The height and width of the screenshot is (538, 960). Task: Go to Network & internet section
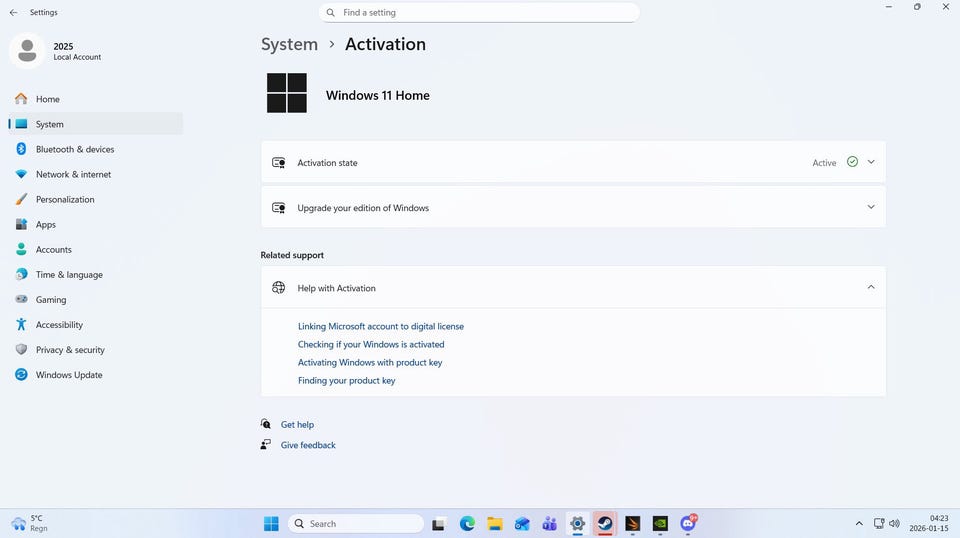point(73,174)
